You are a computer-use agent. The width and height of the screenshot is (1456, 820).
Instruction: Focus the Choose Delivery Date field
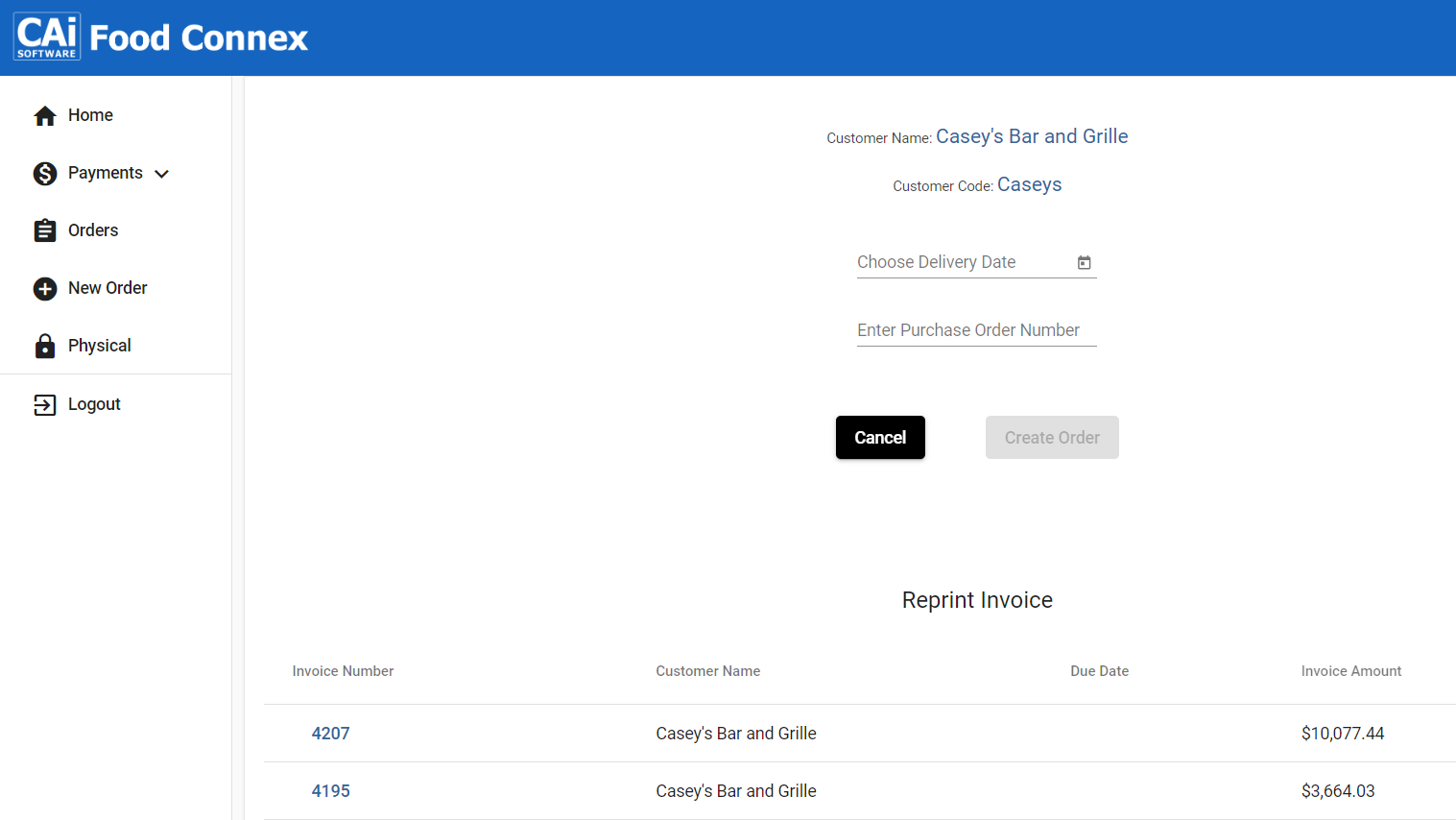click(976, 262)
